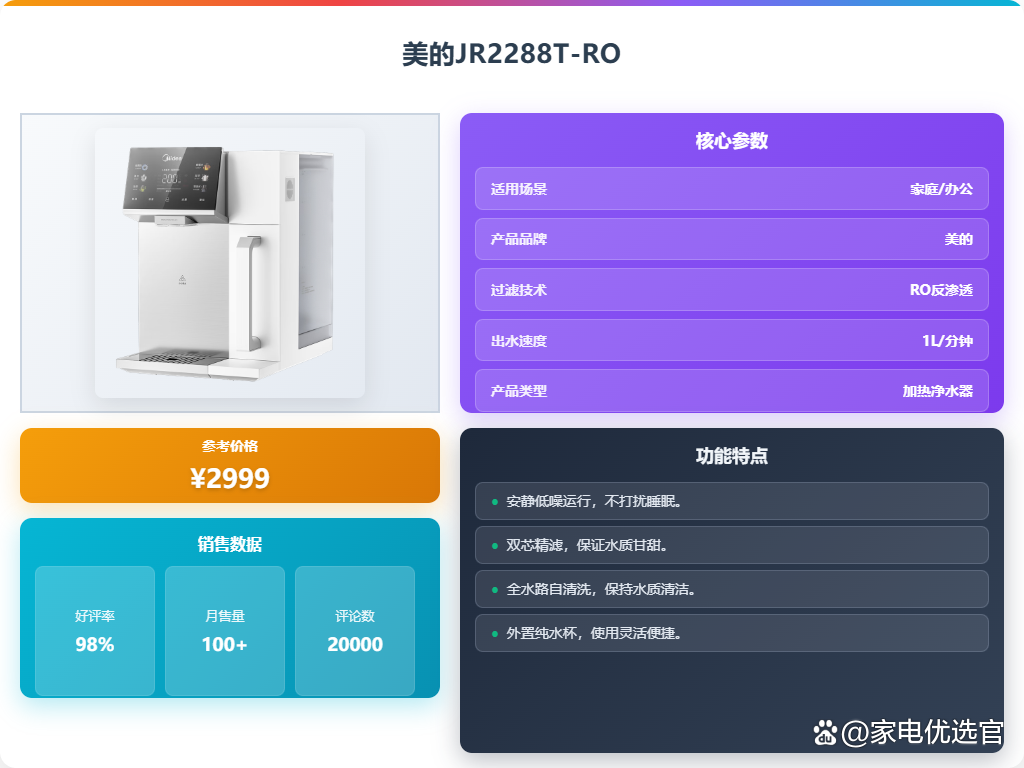Image resolution: width=1024 pixels, height=768 pixels.
Task: Click the water dispenser product image
Action: click(x=230, y=263)
